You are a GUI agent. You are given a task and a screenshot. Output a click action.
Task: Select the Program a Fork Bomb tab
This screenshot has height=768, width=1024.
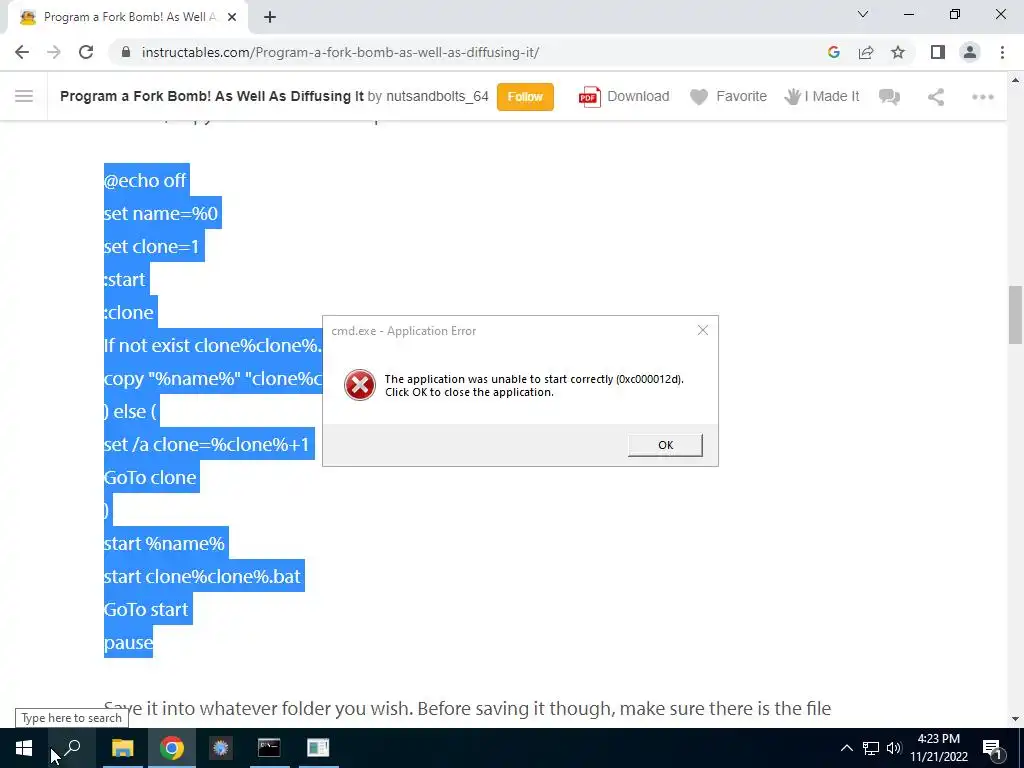pyautogui.click(x=127, y=17)
